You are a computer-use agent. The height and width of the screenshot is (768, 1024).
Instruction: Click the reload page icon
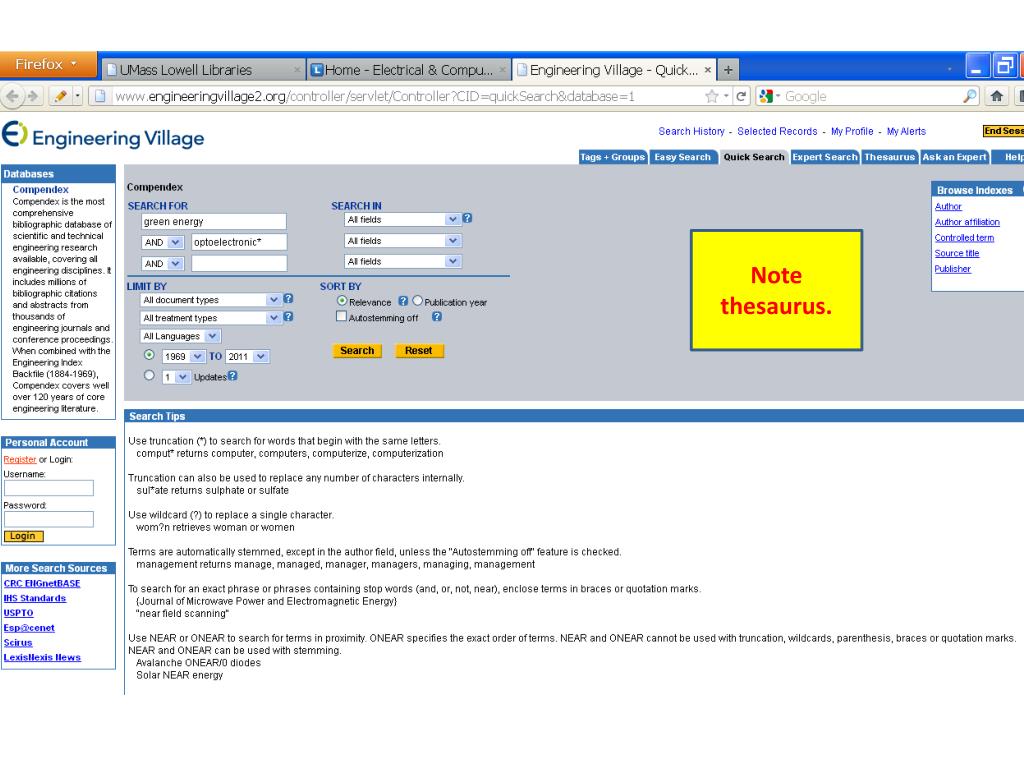tap(741, 96)
